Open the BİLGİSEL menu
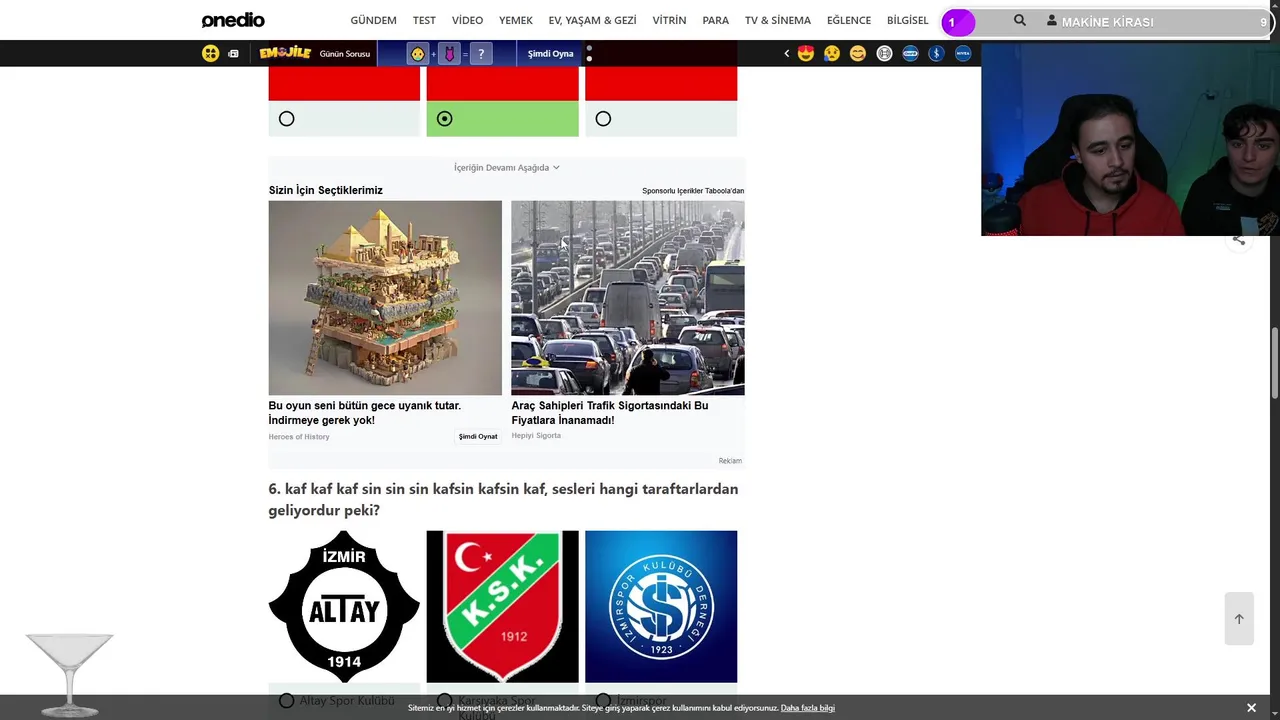This screenshot has width=1280, height=720. [908, 20]
